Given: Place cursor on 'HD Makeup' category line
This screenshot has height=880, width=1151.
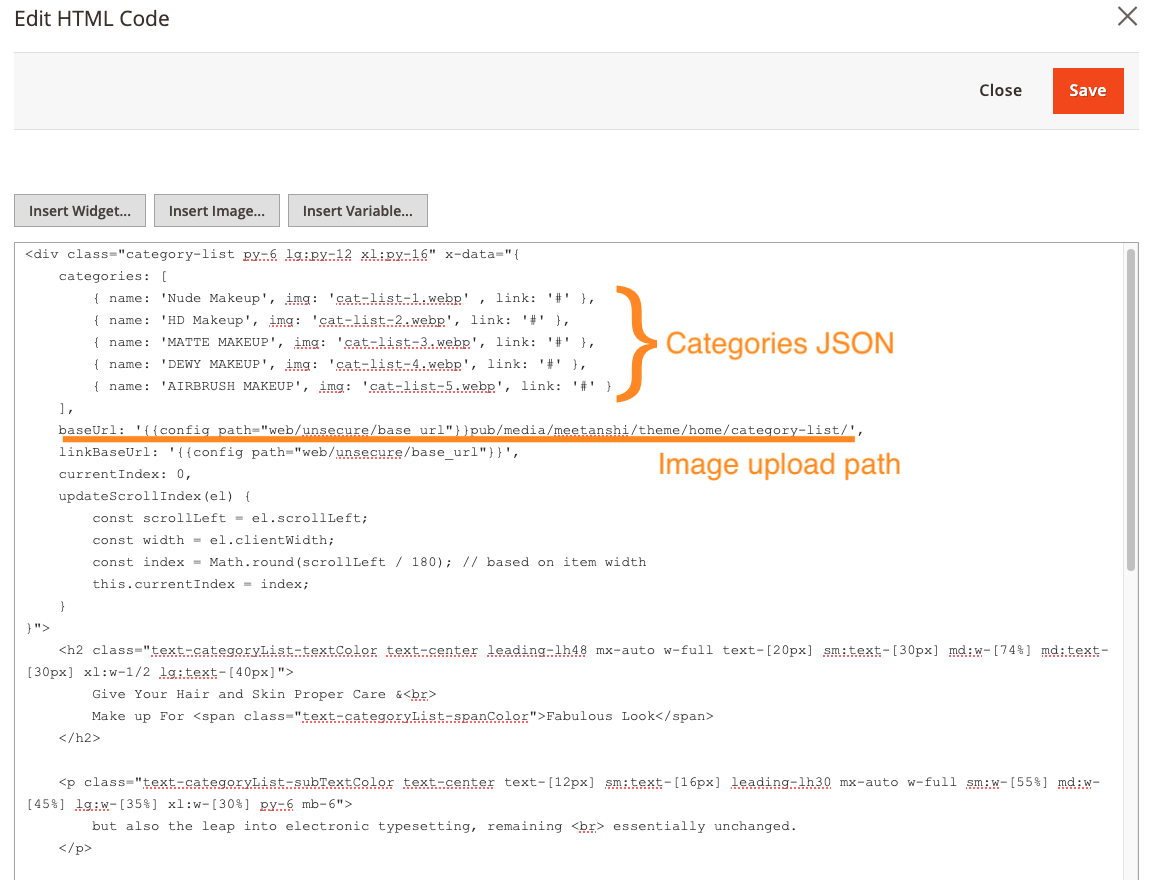Looking at the screenshot, I should pyautogui.click(x=331, y=320).
